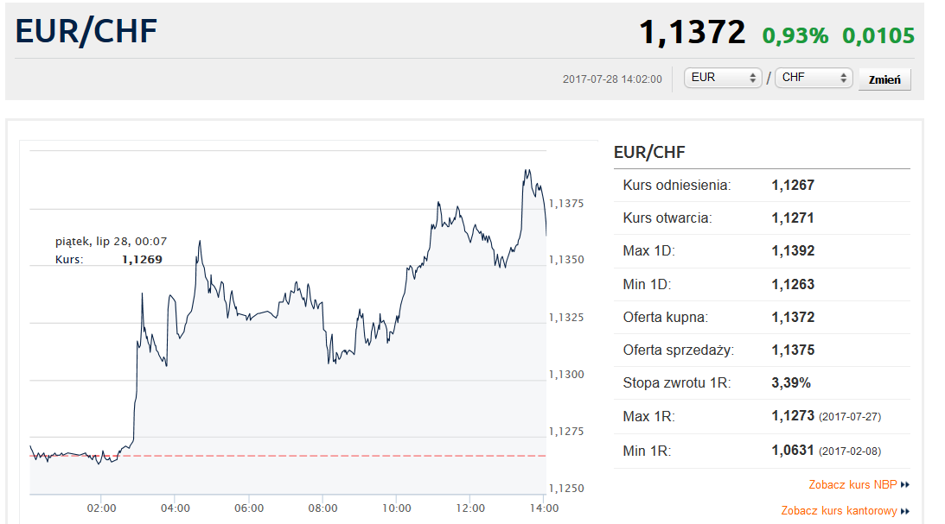Open the EUR base currency dropdown
The width and height of the screenshot is (945, 524).
[723, 78]
